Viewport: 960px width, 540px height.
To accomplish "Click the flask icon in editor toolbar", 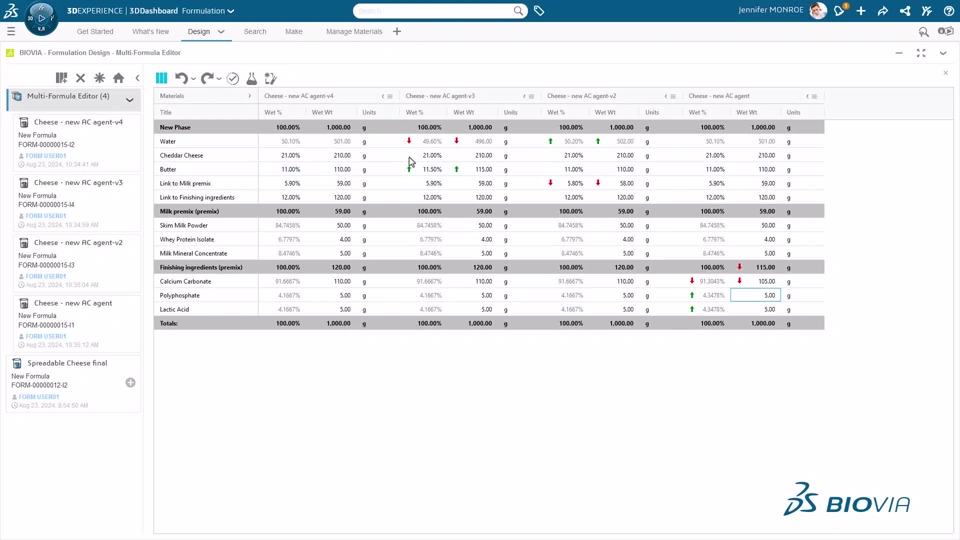I will click(x=252, y=78).
